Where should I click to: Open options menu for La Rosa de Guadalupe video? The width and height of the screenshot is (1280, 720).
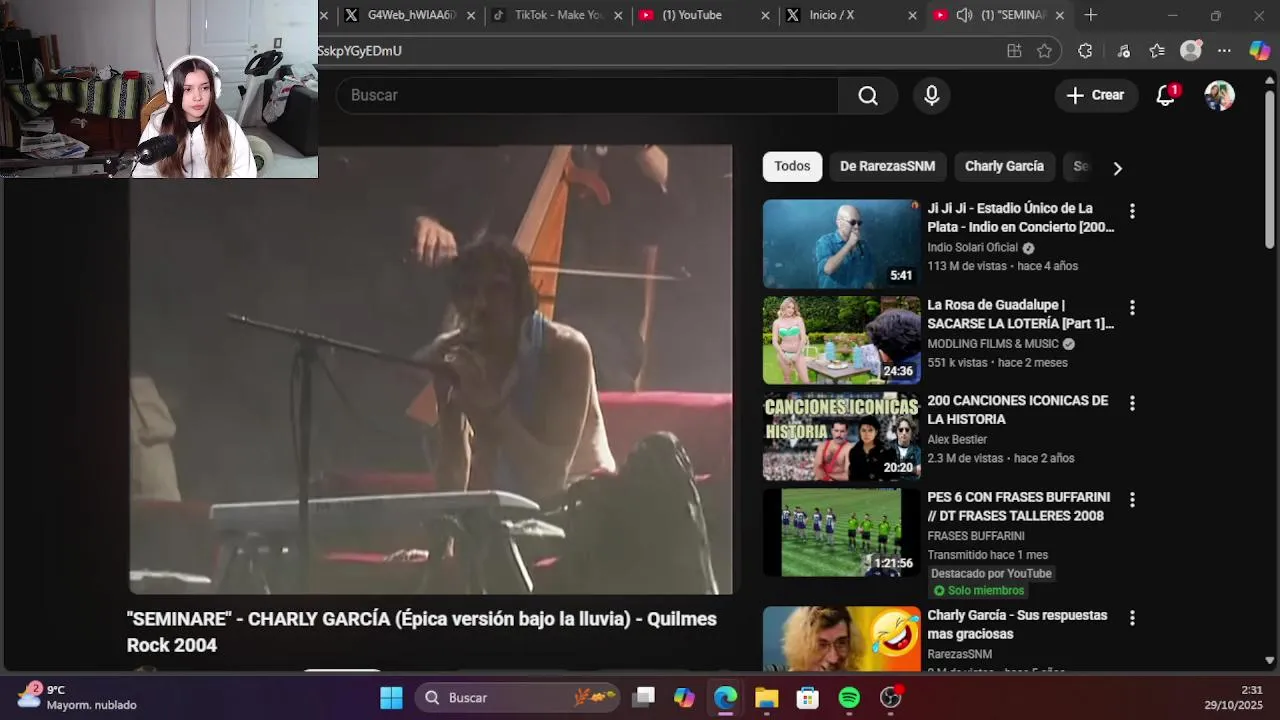coord(1132,307)
